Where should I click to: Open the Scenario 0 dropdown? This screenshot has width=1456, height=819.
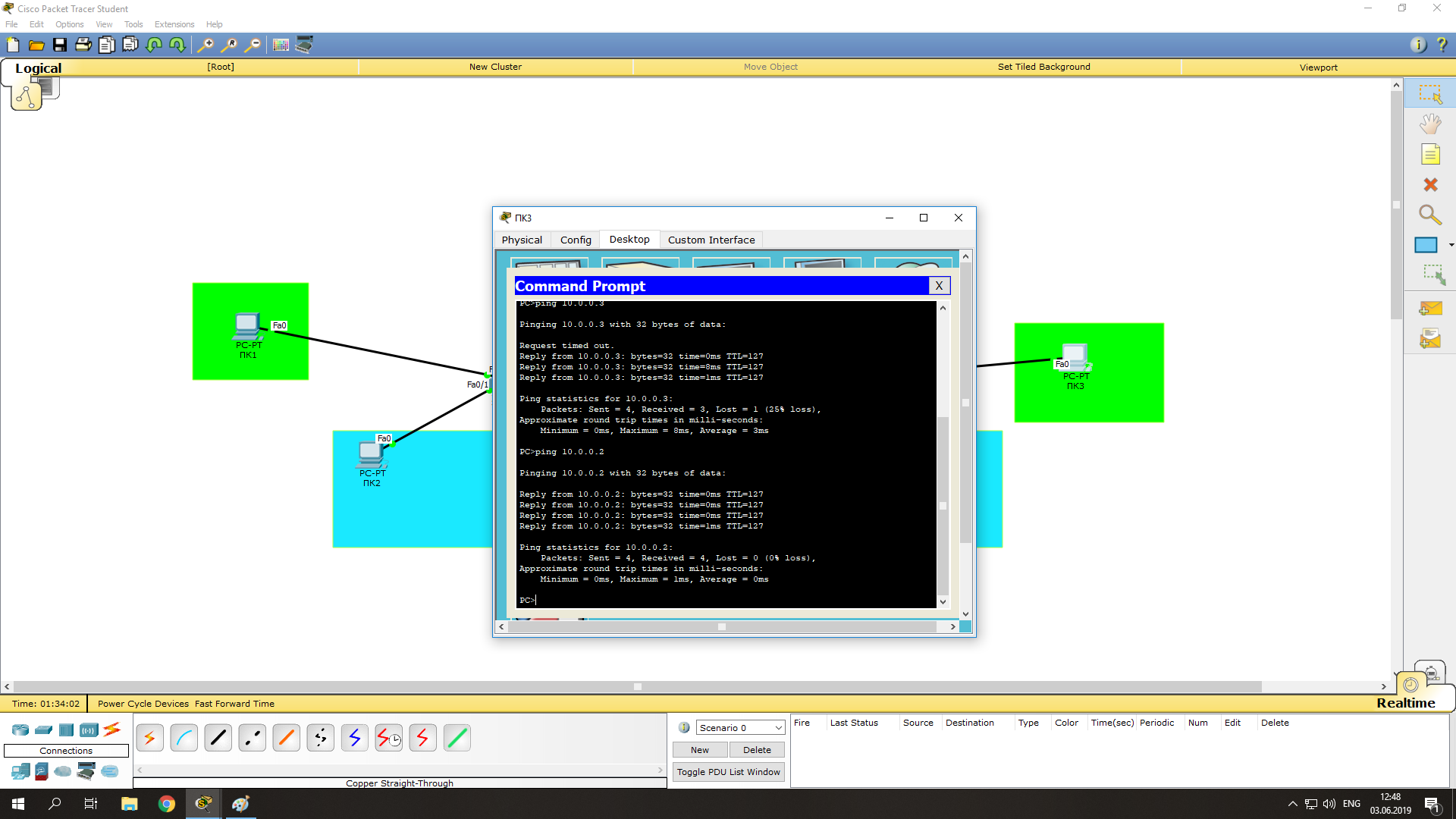(x=740, y=728)
